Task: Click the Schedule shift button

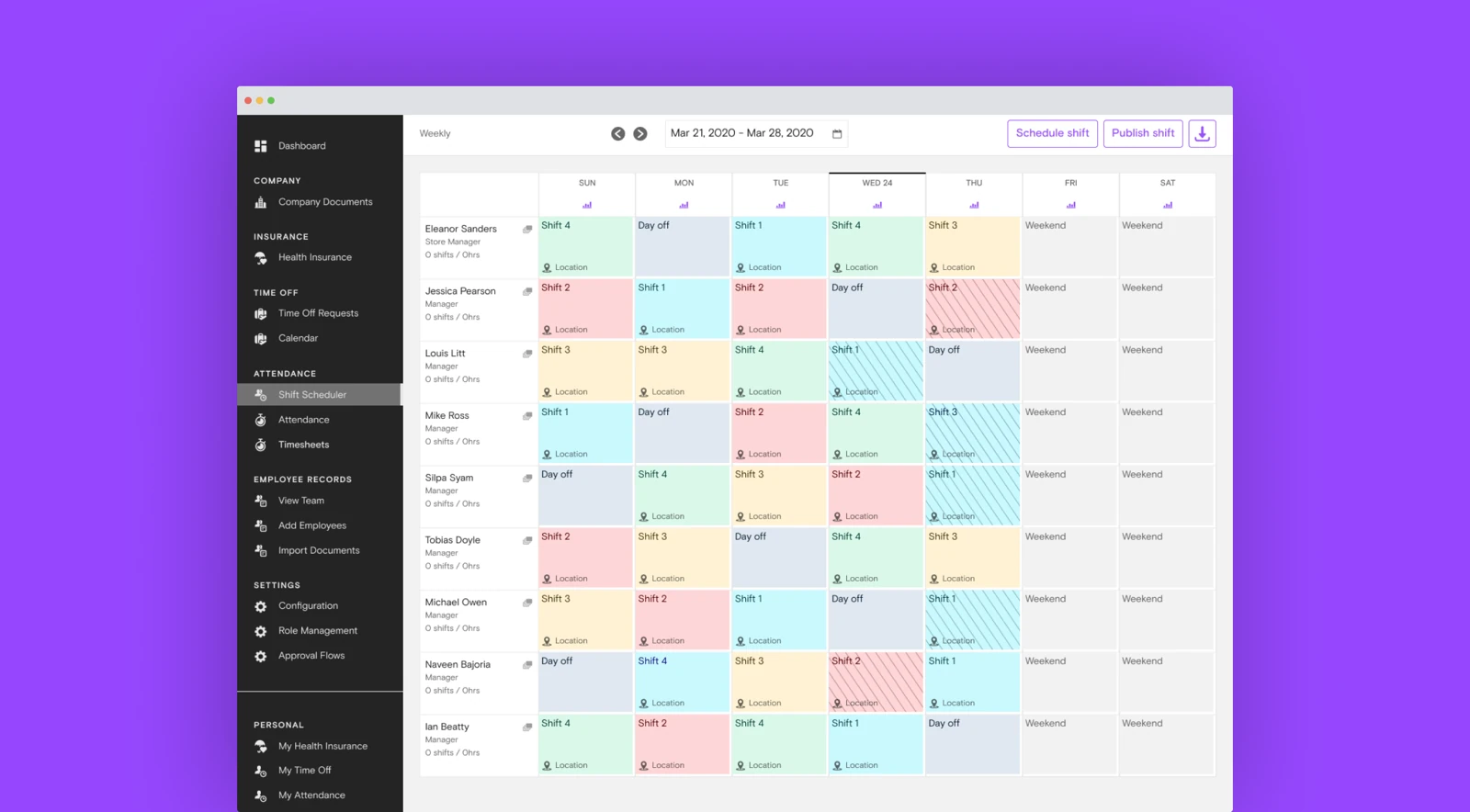Action: click(1052, 134)
